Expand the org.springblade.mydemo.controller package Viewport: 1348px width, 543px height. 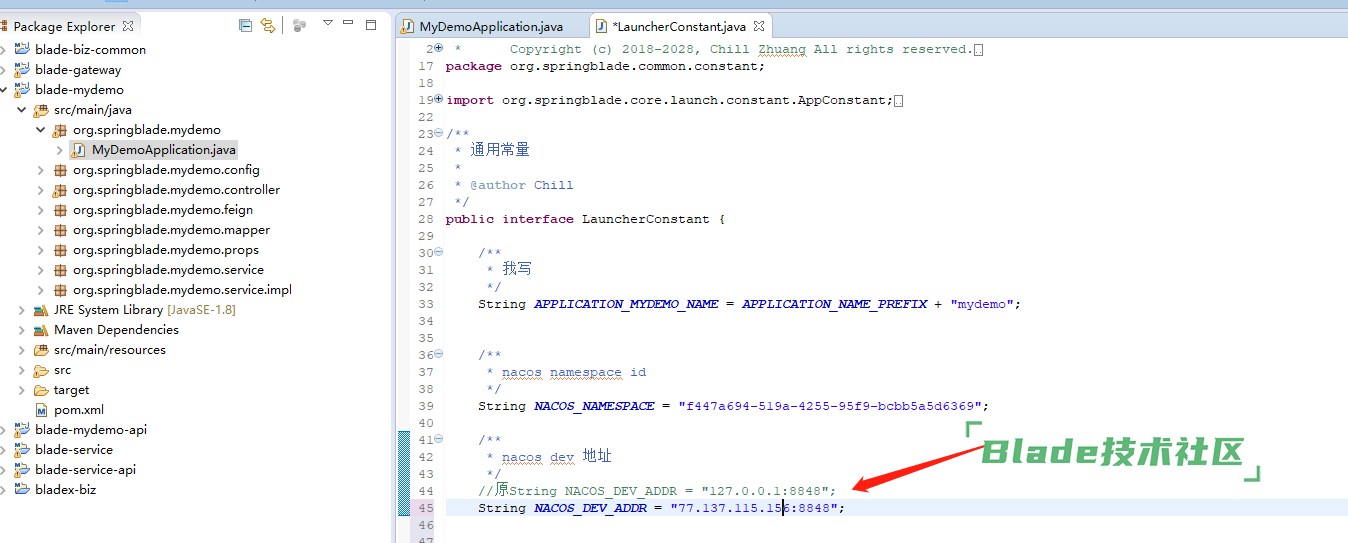[x=41, y=190]
